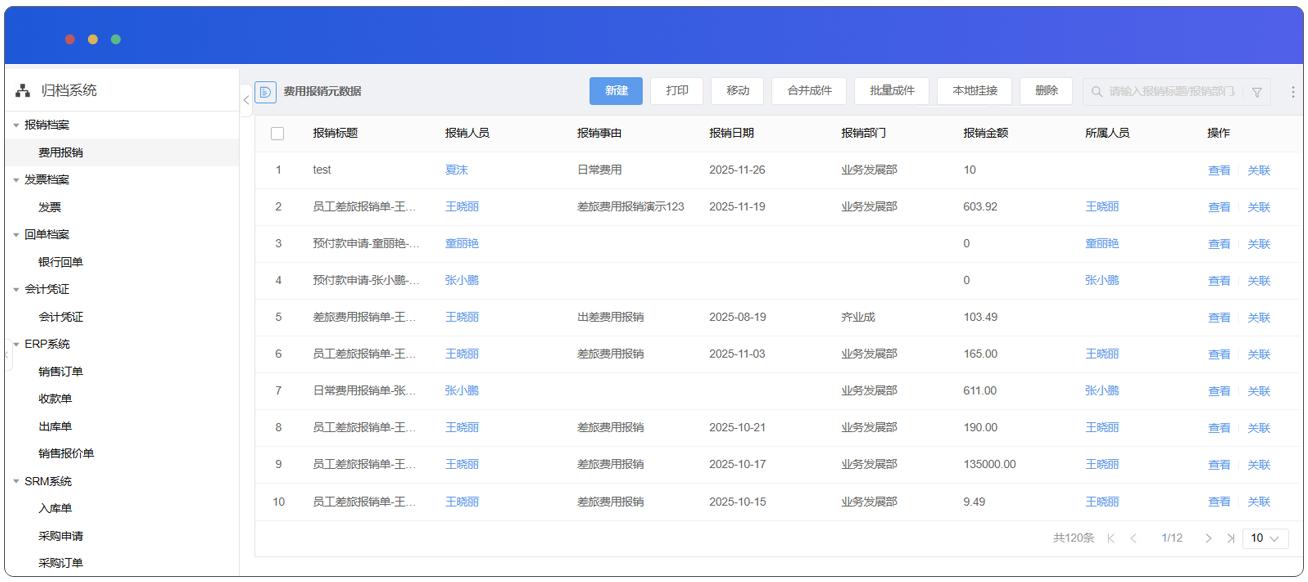Screen dimensions: 1308x582
Task: Click the 报销日期 column header
Action: tap(731, 133)
